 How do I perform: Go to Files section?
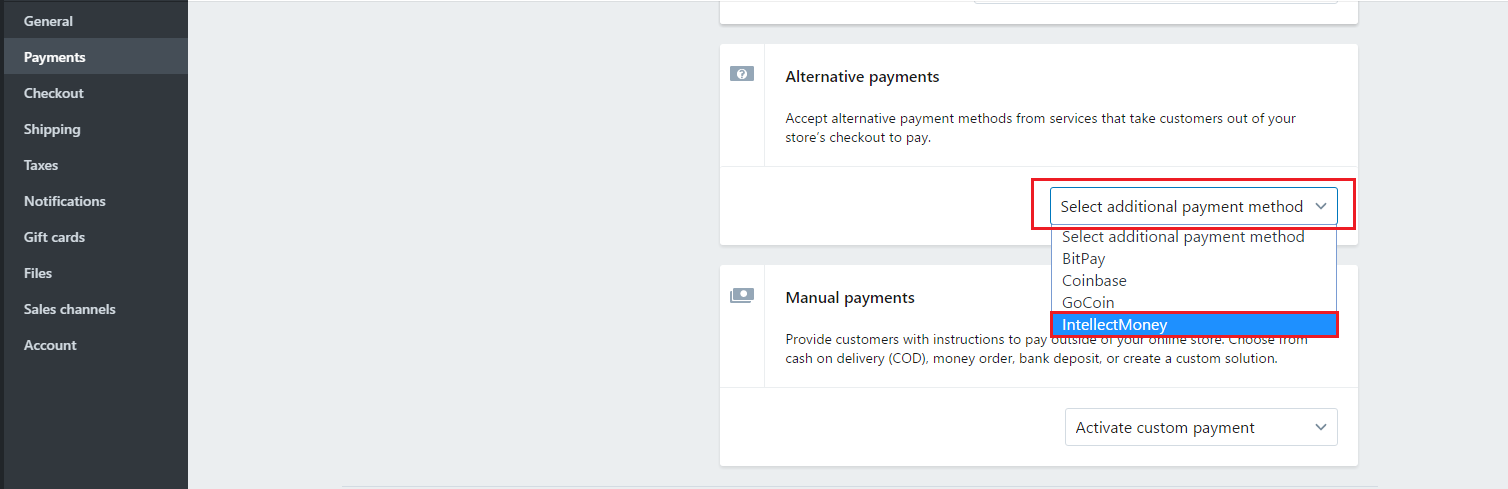click(x=38, y=273)
